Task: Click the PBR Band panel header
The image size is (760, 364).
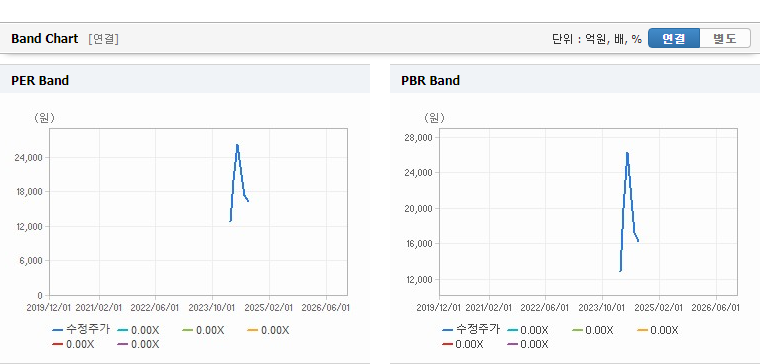Action: pos(575,79)
